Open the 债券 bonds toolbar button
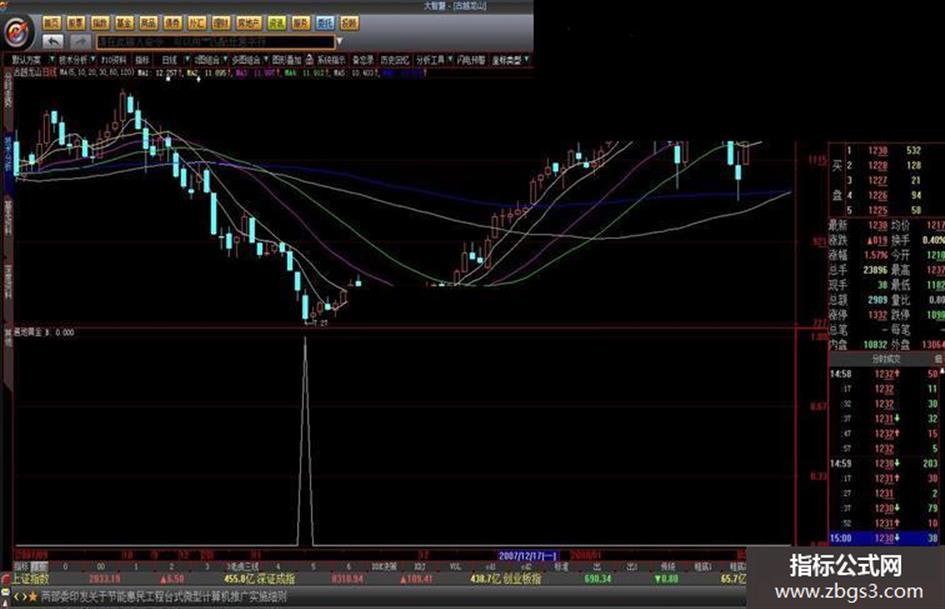Screen dimensions: 945x609 point(172,23)
